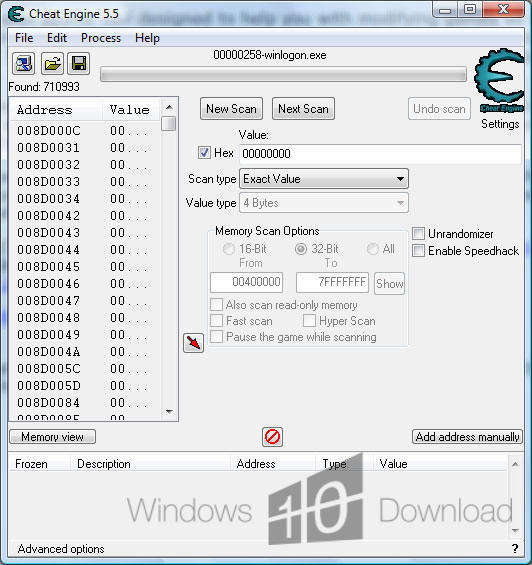Check the Hyper Scan option

pos(309,320)
